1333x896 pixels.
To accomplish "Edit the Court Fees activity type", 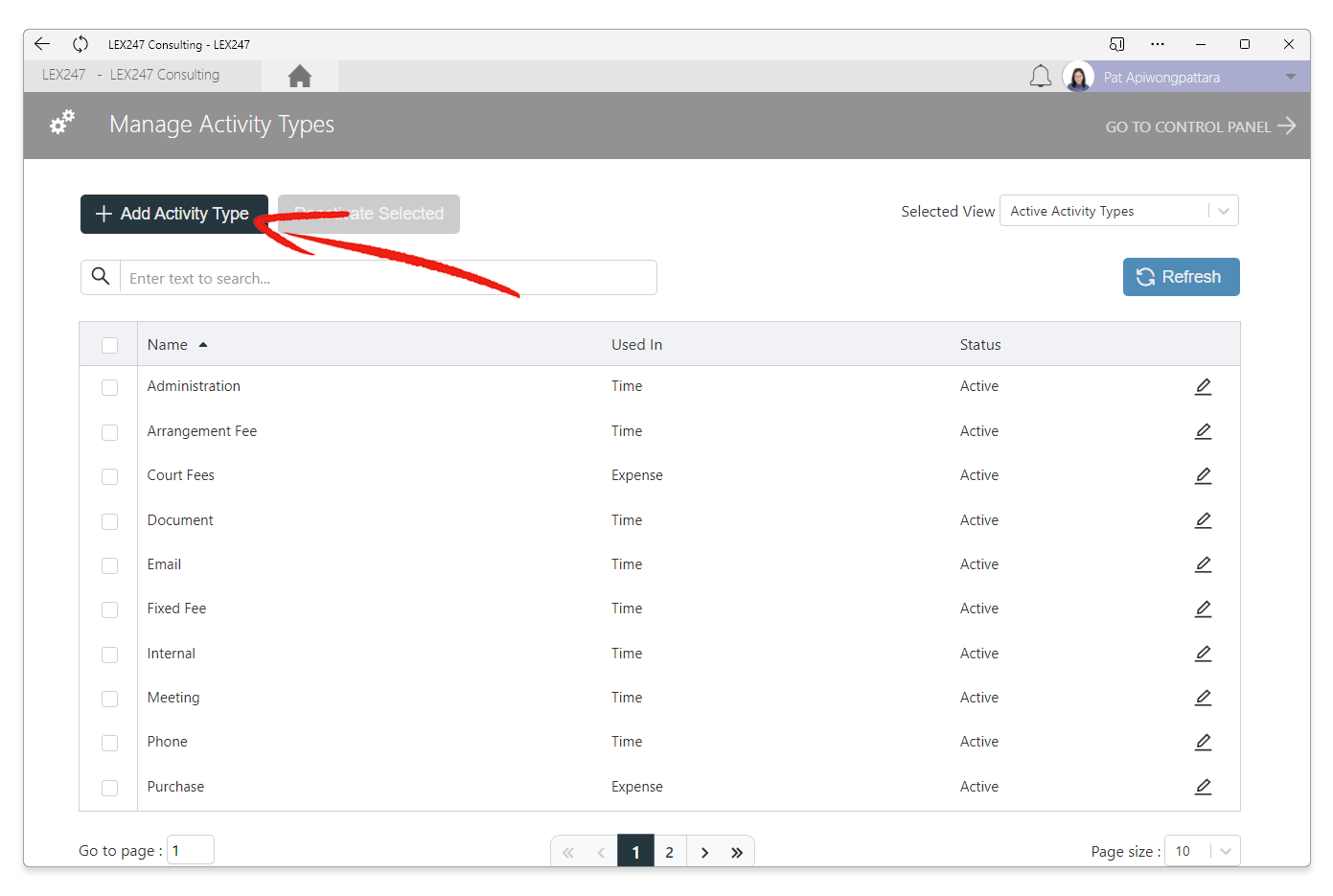I will click(1203, 475).
